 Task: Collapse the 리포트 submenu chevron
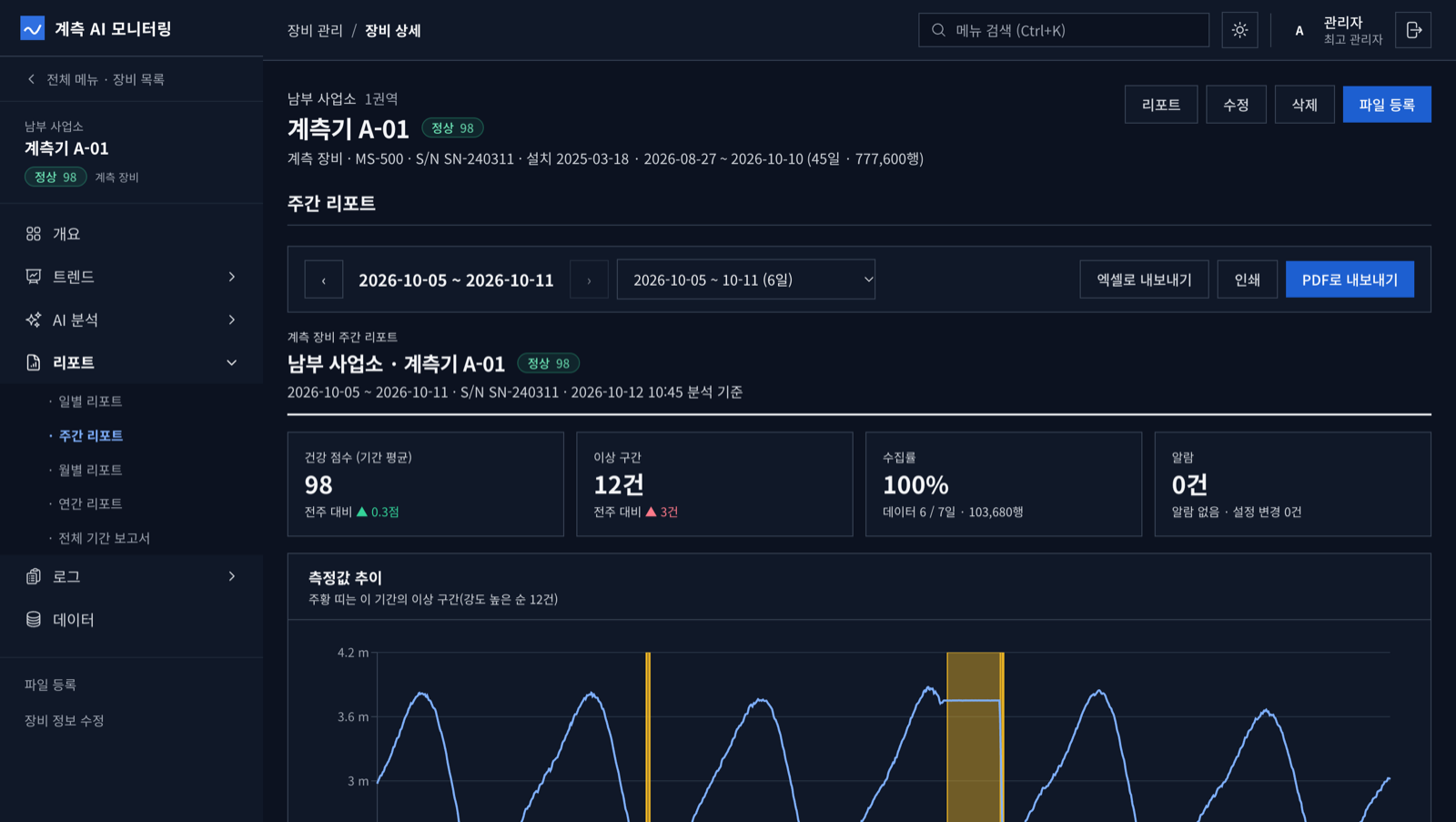[231, 362]
